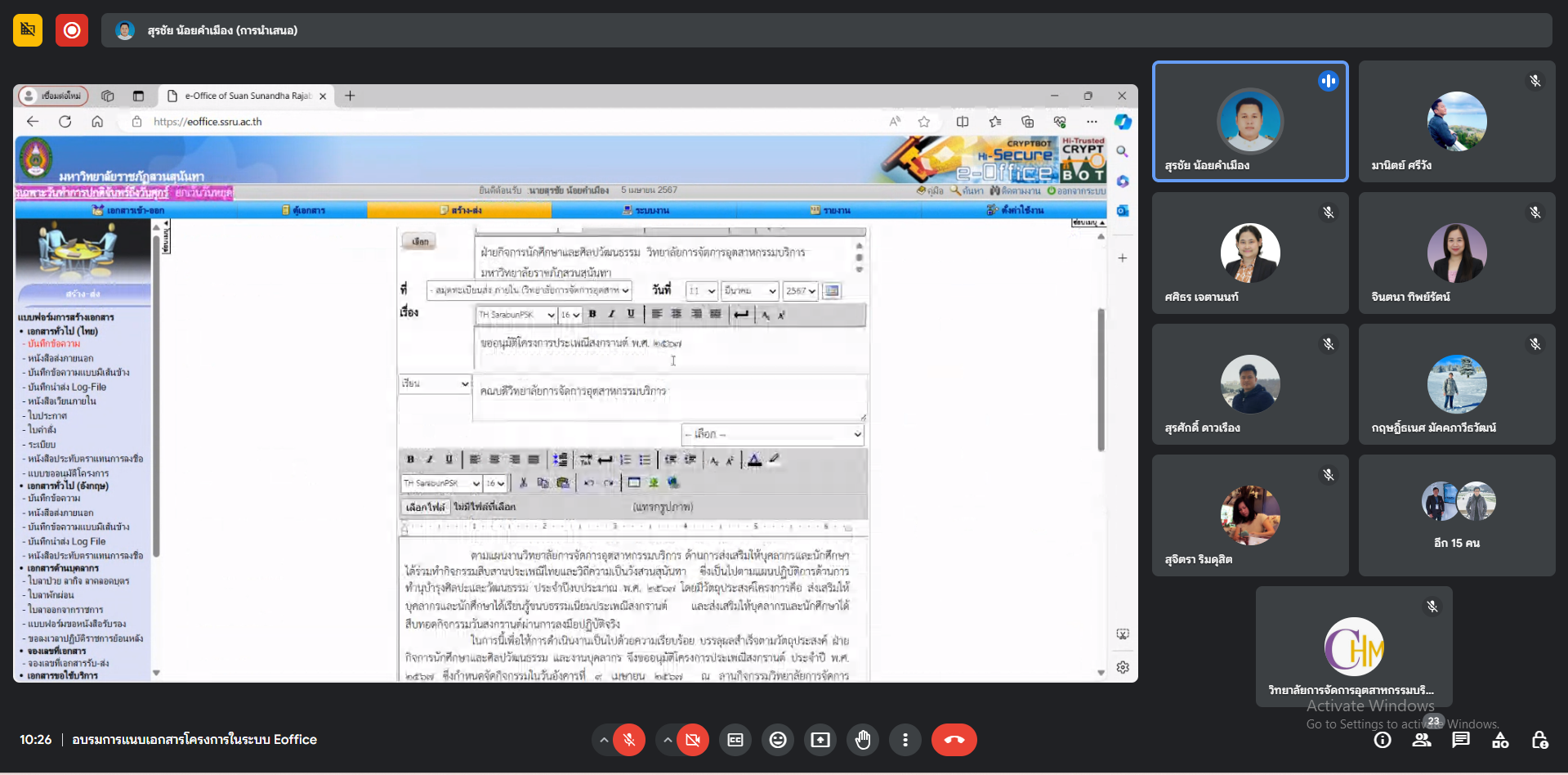The image size is (1568, 775).
Task: Show the participants list icon
Action: click(1422, 740)
